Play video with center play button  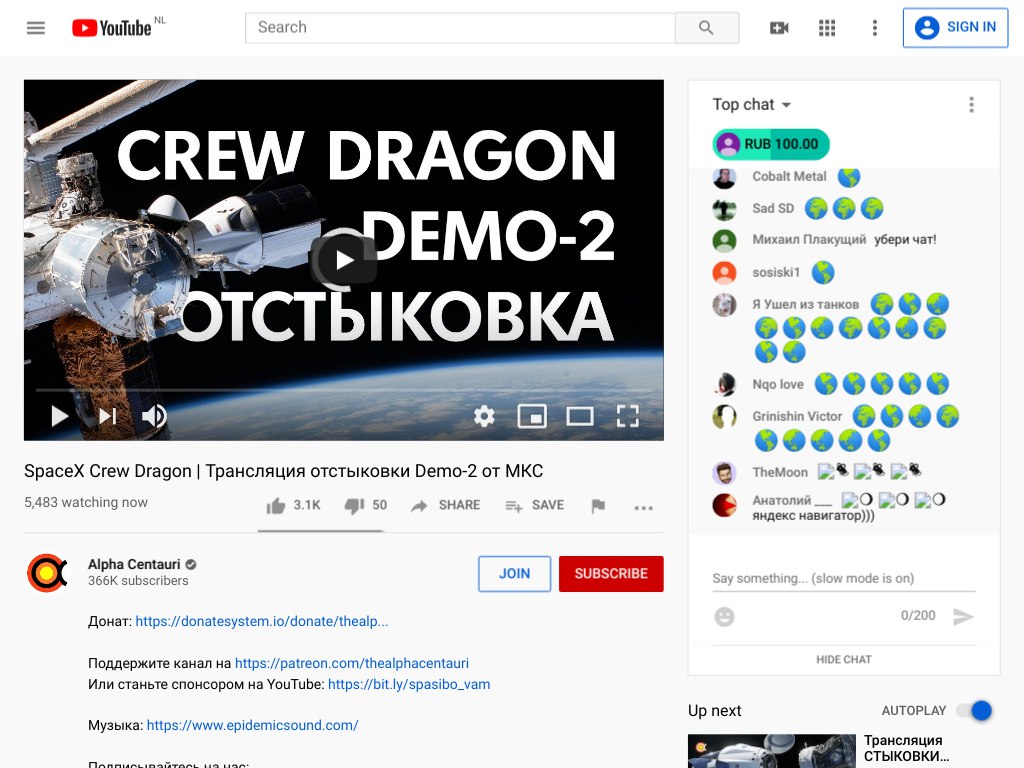344,260
